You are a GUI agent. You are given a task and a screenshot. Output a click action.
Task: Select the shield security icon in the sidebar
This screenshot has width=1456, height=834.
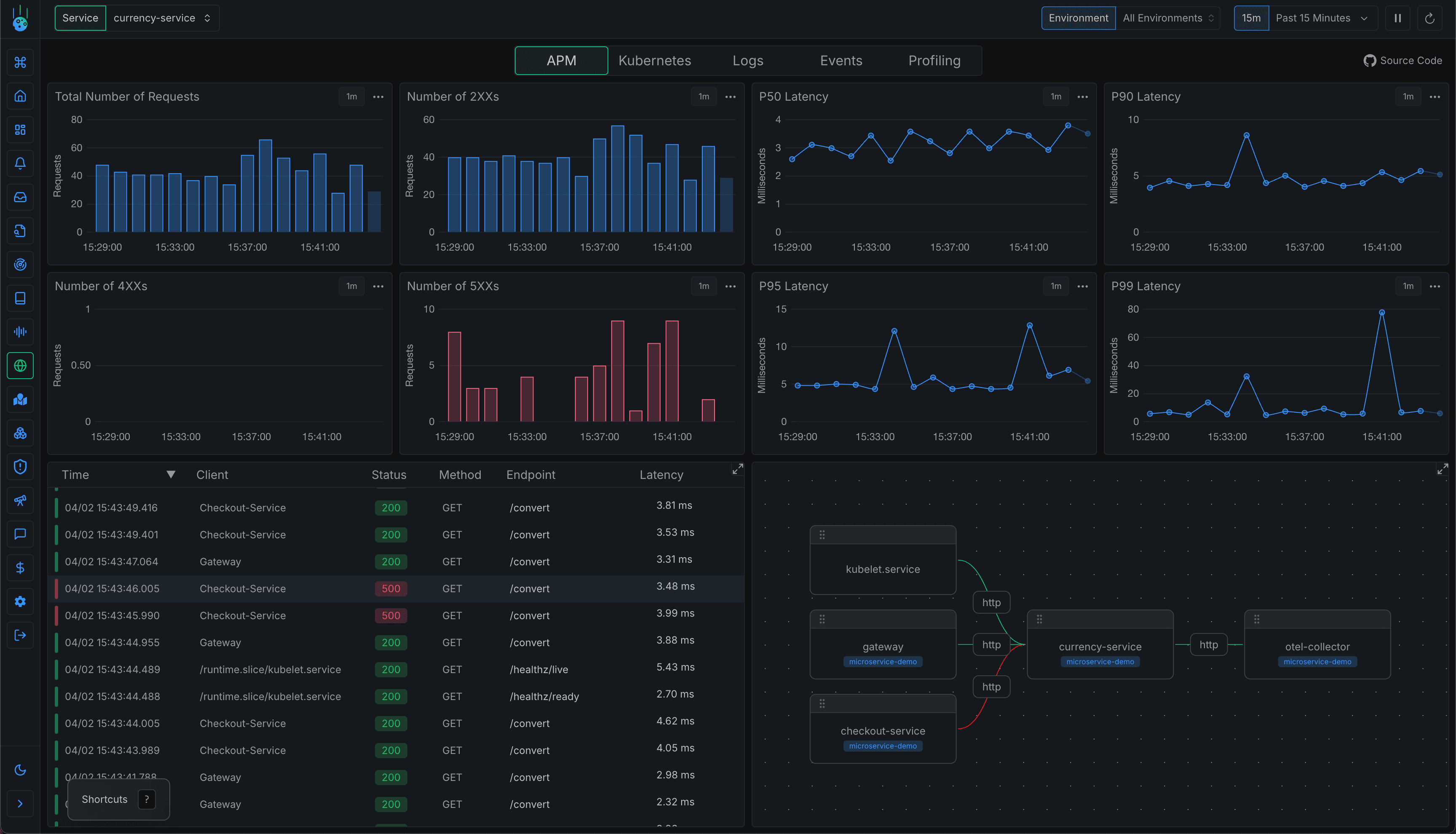[20, 467]
